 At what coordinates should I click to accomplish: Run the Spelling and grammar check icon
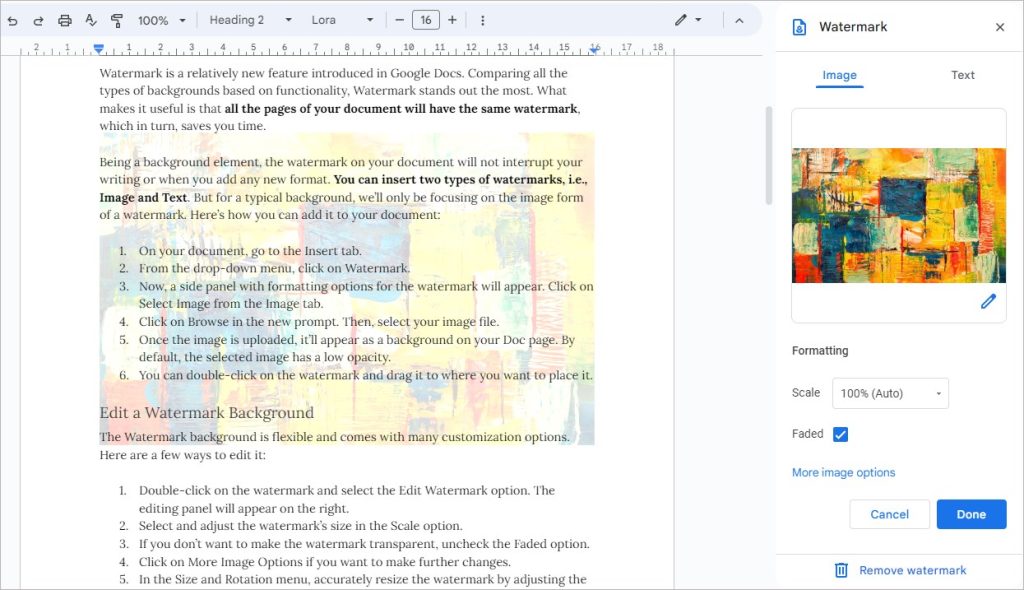tap(92, 19)
